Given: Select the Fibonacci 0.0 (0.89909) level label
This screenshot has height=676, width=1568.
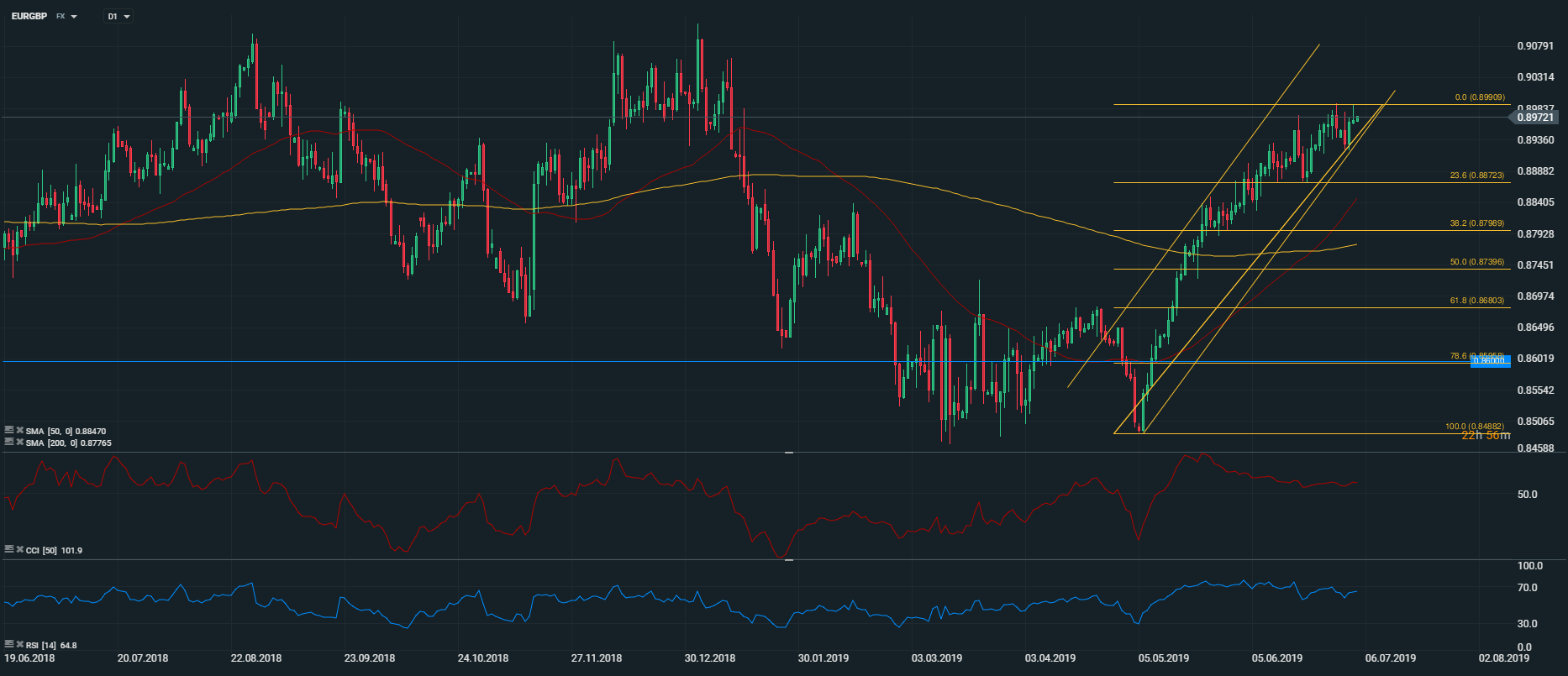Looking at the screenshot, I should point(1480,98).
